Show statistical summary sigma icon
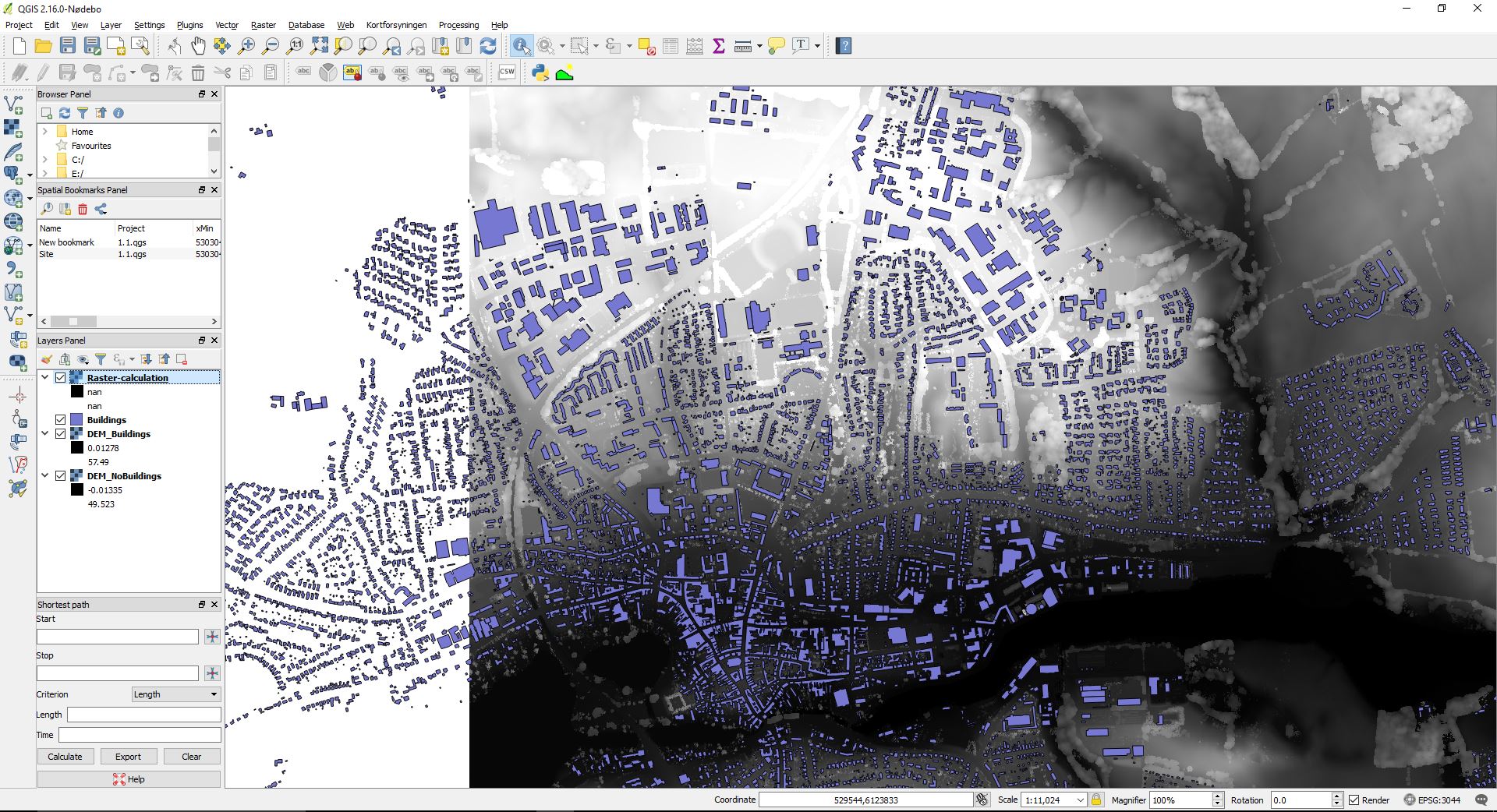The image size is (1497, 812). pos(719,46)
